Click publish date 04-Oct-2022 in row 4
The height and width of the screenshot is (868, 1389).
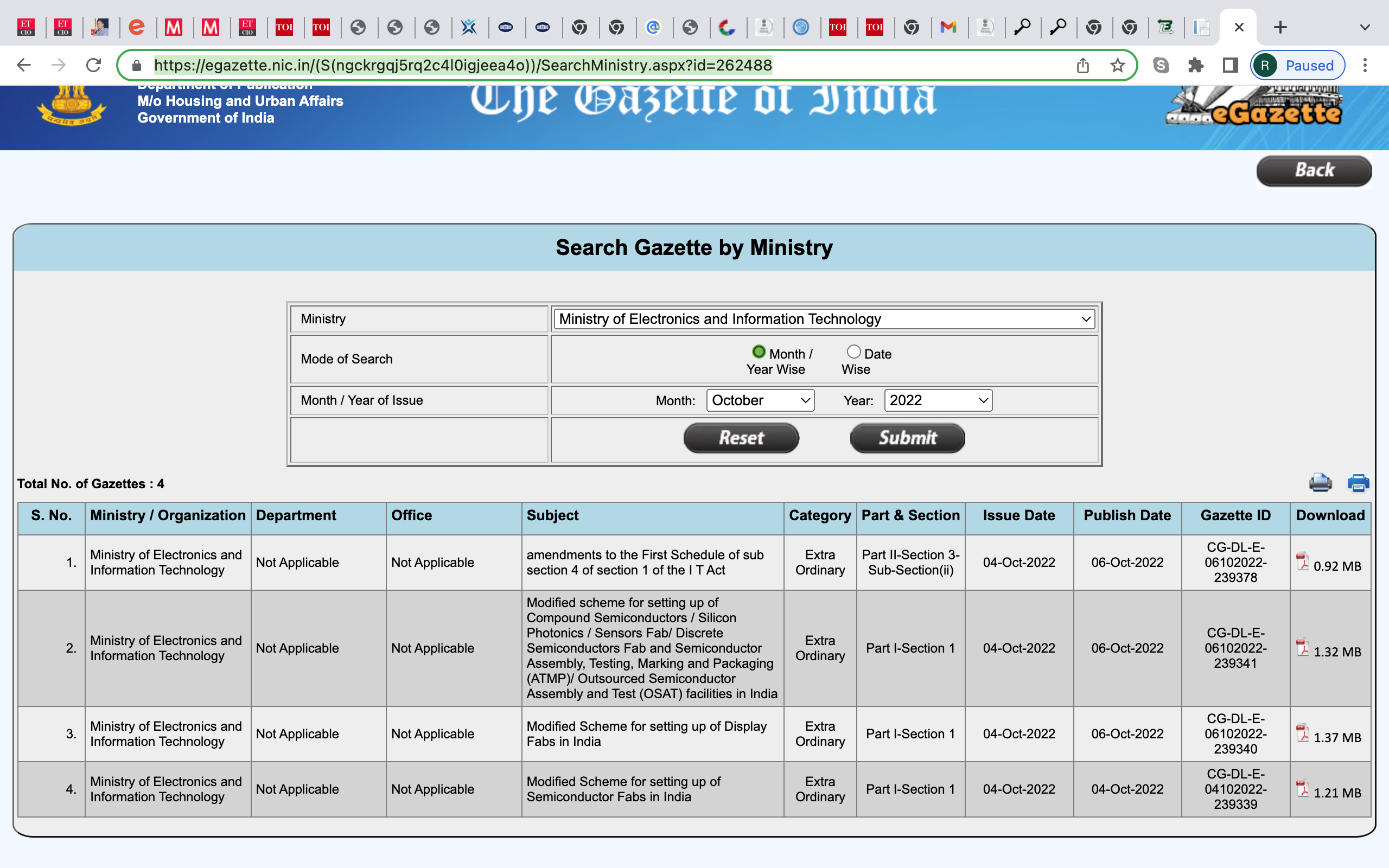[x=1127, y=789]
